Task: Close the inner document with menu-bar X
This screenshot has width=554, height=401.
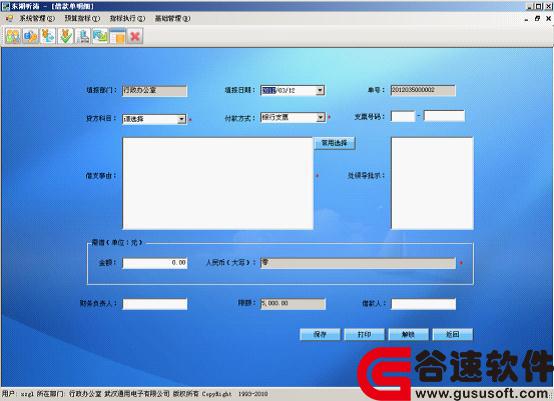Action: [x=548, y=18]
